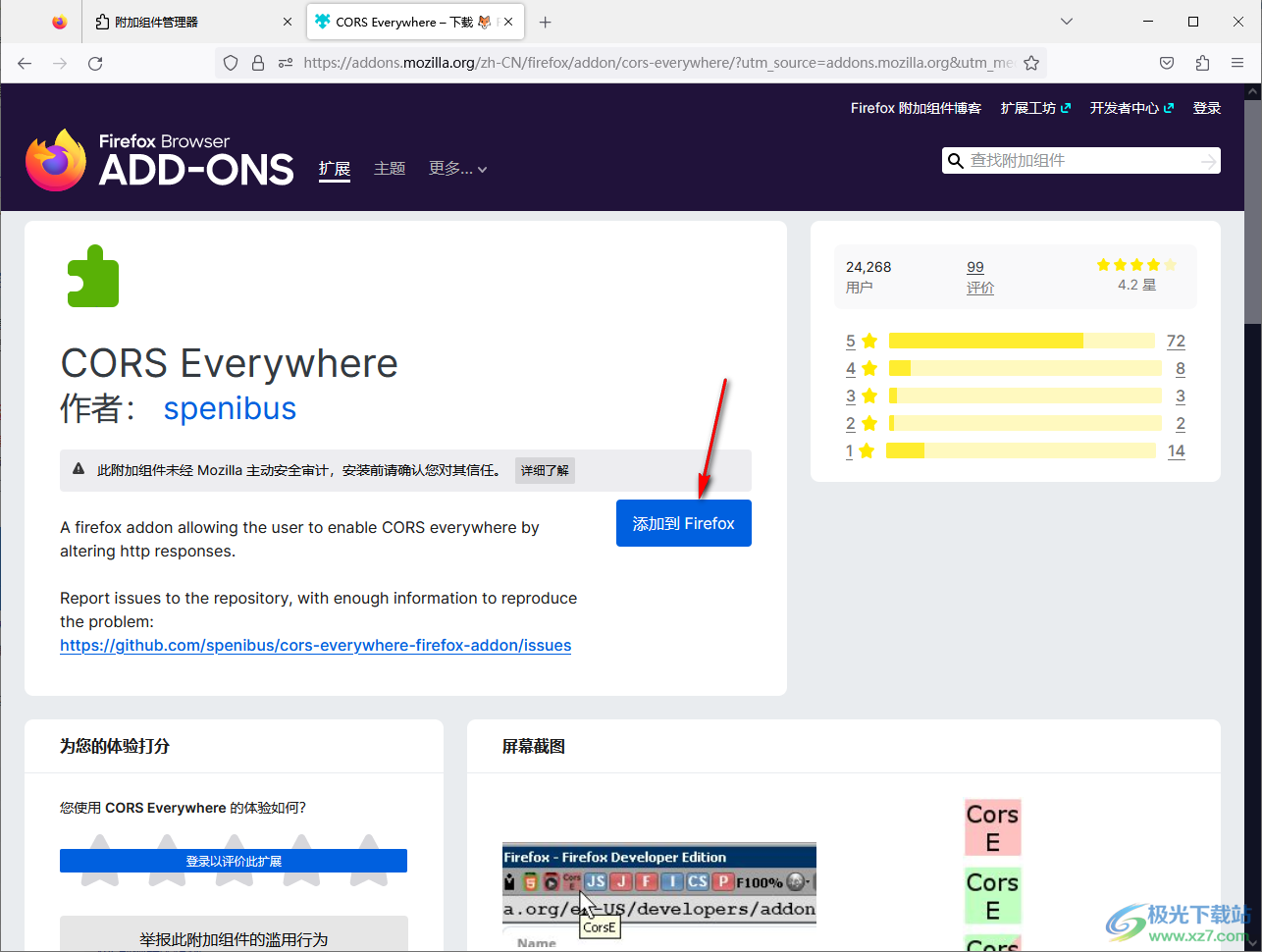Click 详细了解 button in warning notice
Image resolution: width=1262 pixels, height=952 pixels.
(545, 471)
